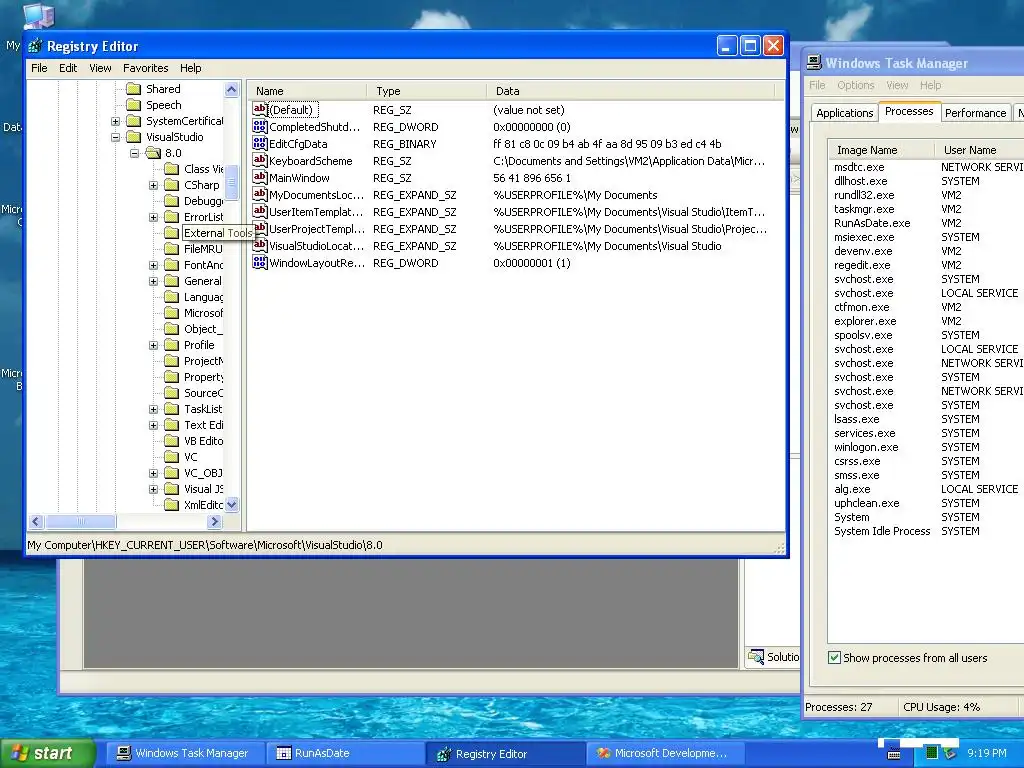Screen dimensions: 1024x768
Task: Click the open 8.0 folder icon
Action: point(153,153)
